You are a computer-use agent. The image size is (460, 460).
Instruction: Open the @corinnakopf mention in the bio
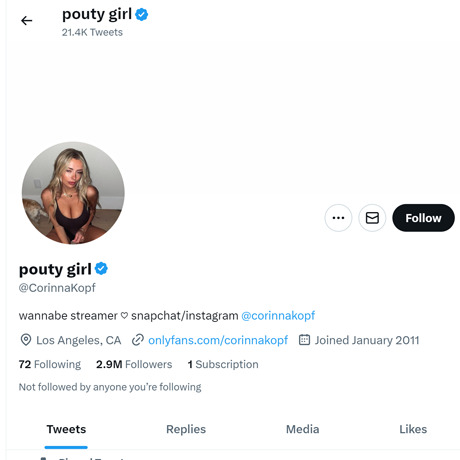click(278, 315)
